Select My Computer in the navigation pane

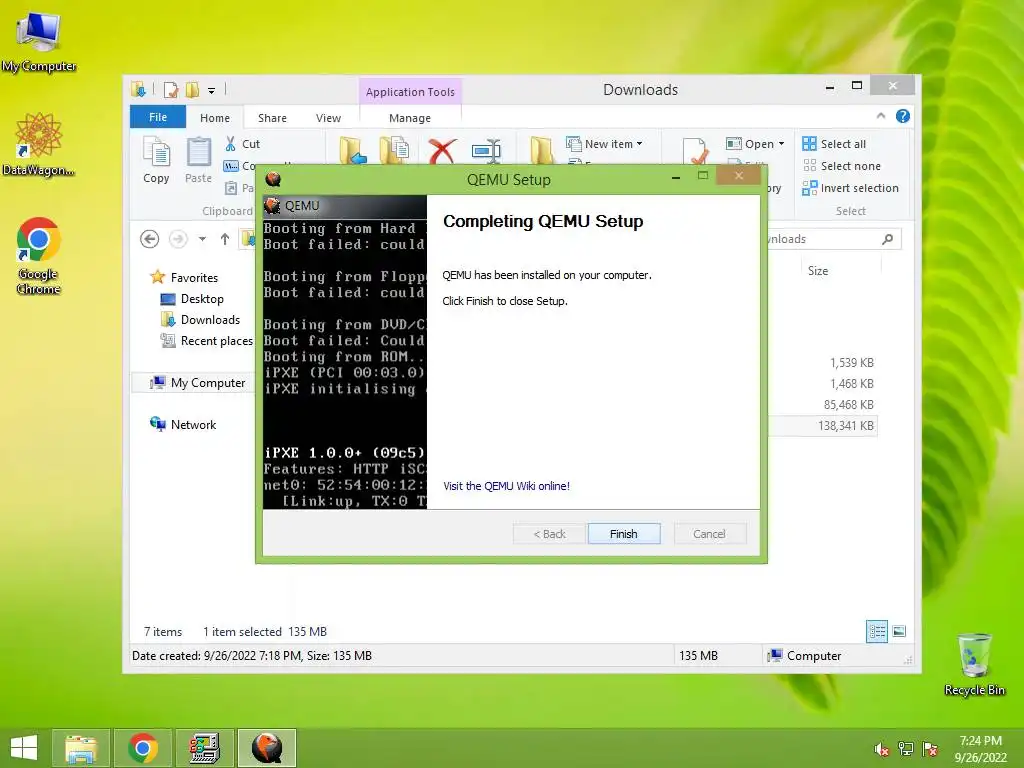click(197, 383)
